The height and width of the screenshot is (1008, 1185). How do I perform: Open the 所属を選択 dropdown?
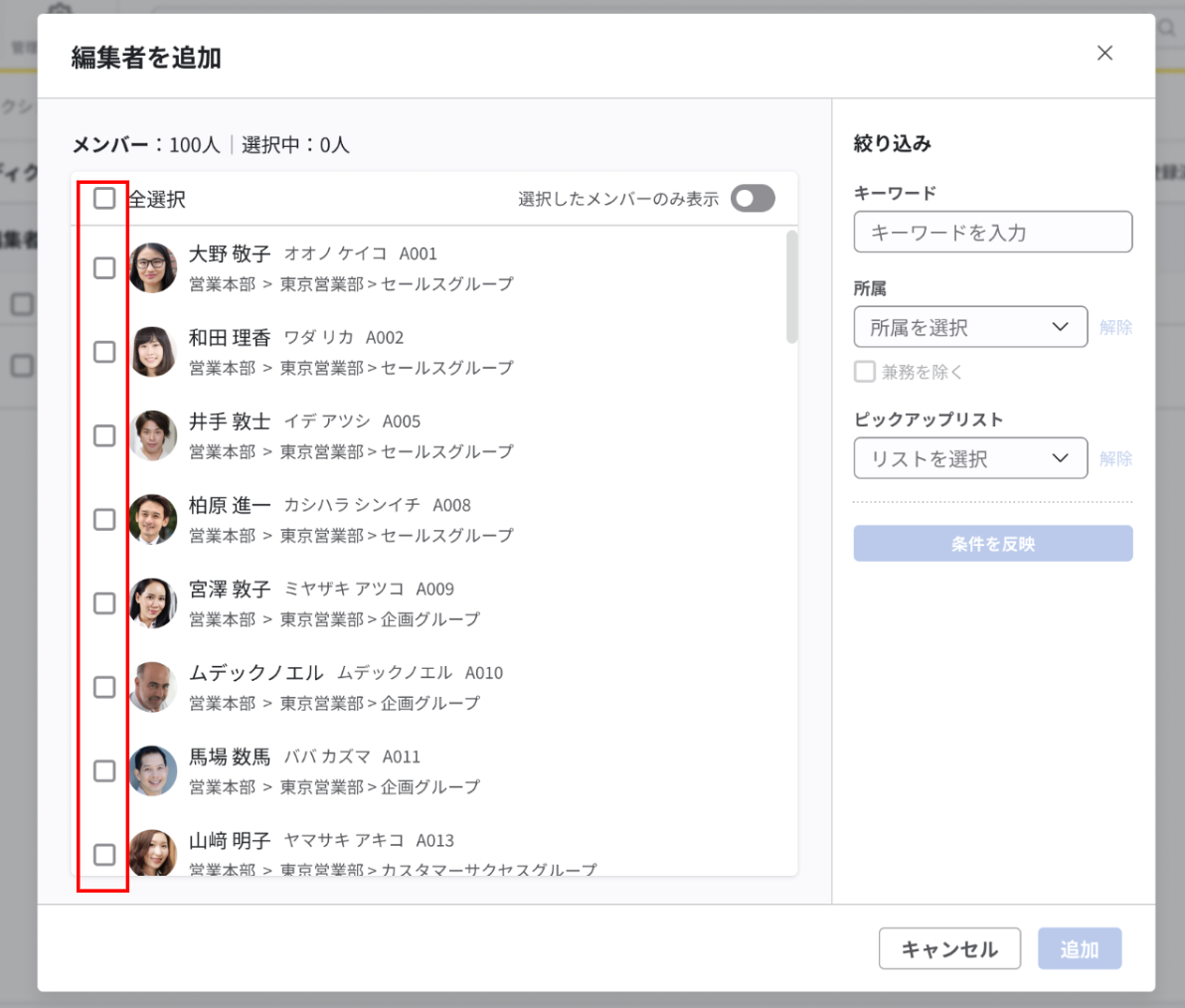click(970, 326)
